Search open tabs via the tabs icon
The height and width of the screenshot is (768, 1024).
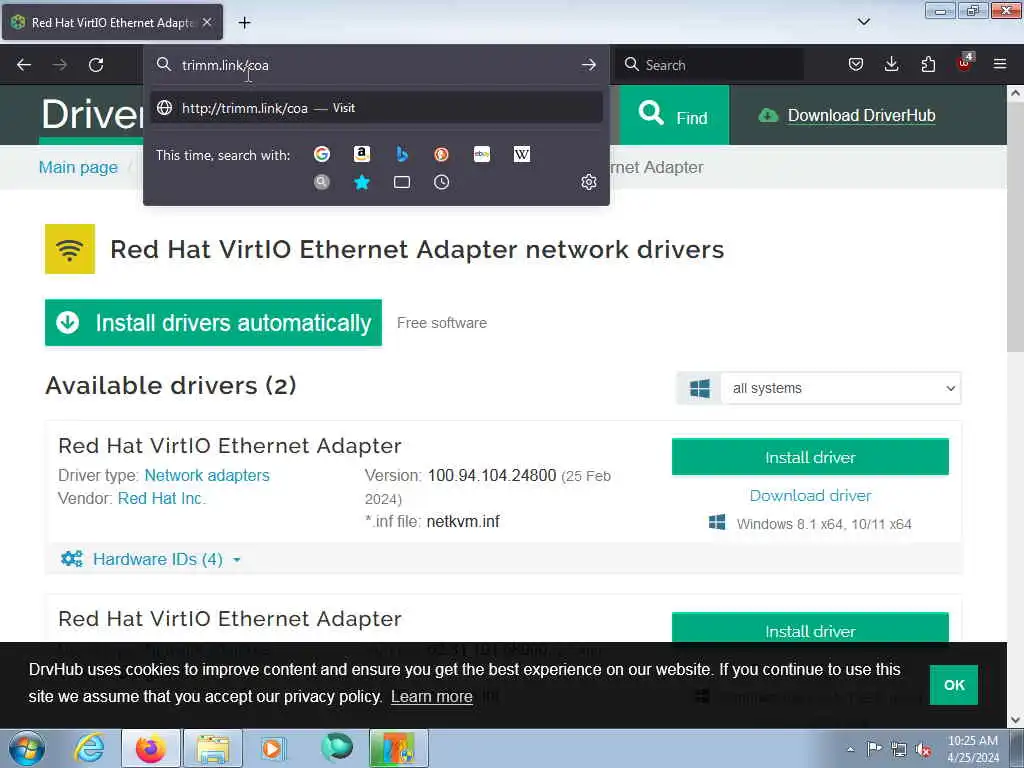[402, 182]
